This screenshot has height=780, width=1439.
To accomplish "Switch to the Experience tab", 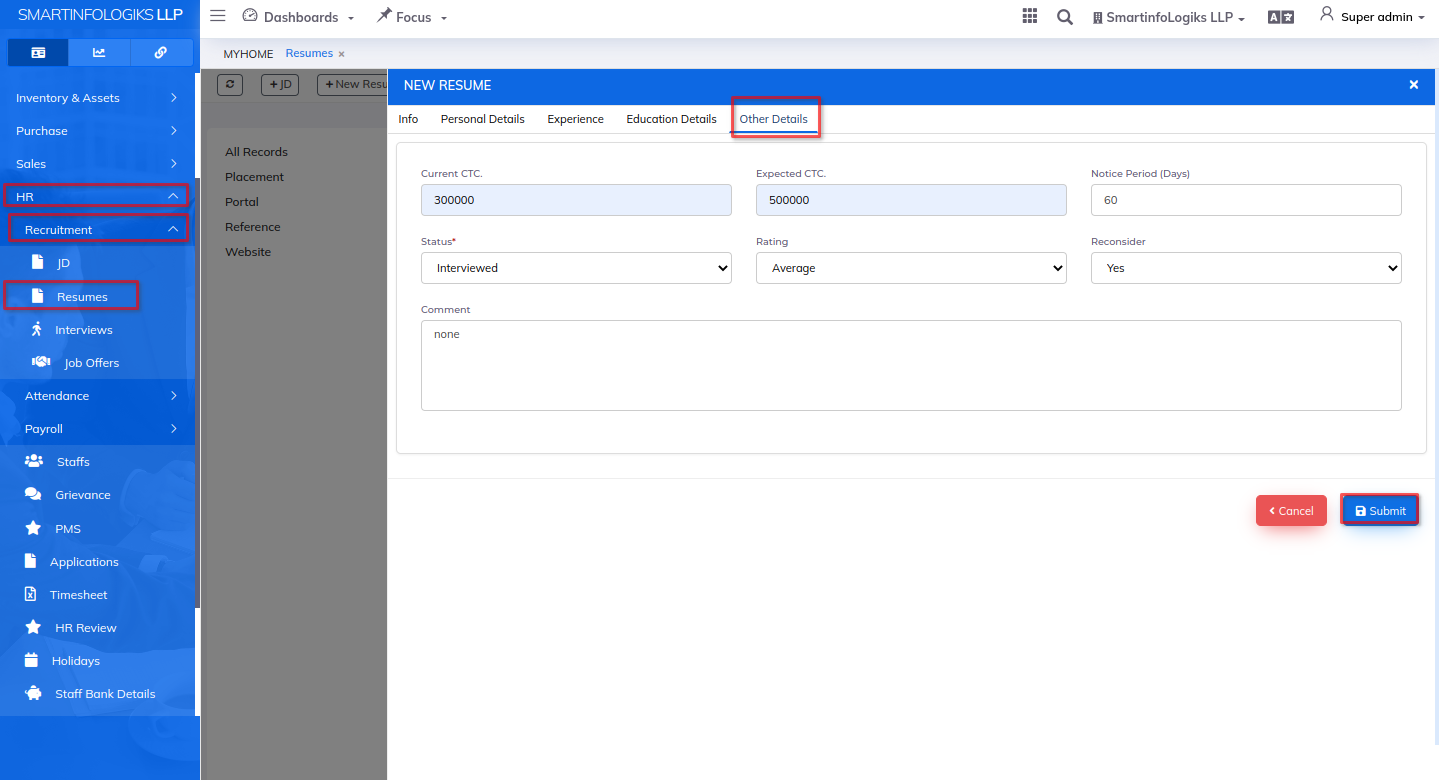I will pos(576,119).
